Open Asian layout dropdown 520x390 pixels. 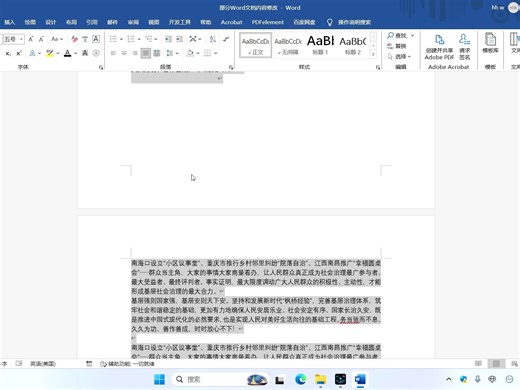195,39
